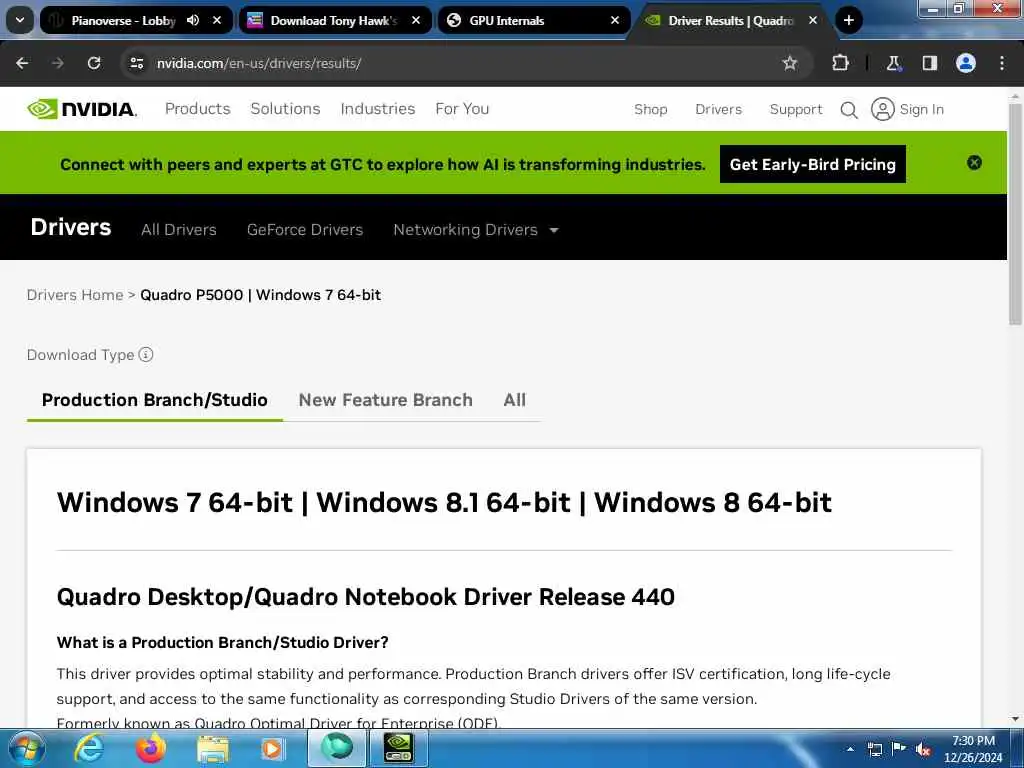Image resolution: width=1024 pixels, height=768 pixels.
Task: Dismiss the green GTC banner
Action: (974, 163)
